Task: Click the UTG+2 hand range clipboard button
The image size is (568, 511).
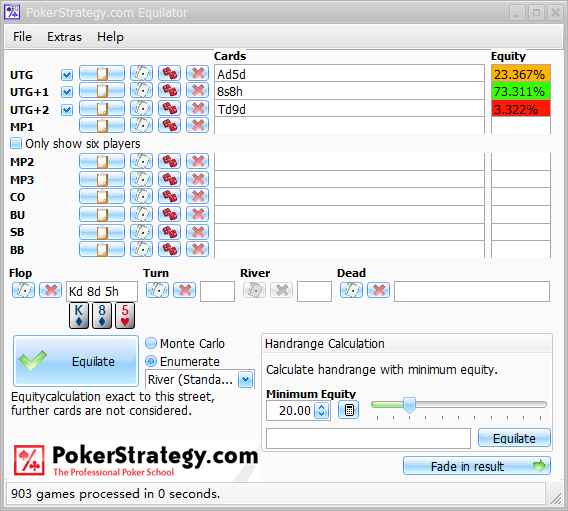Action: [x=102, y=108]
